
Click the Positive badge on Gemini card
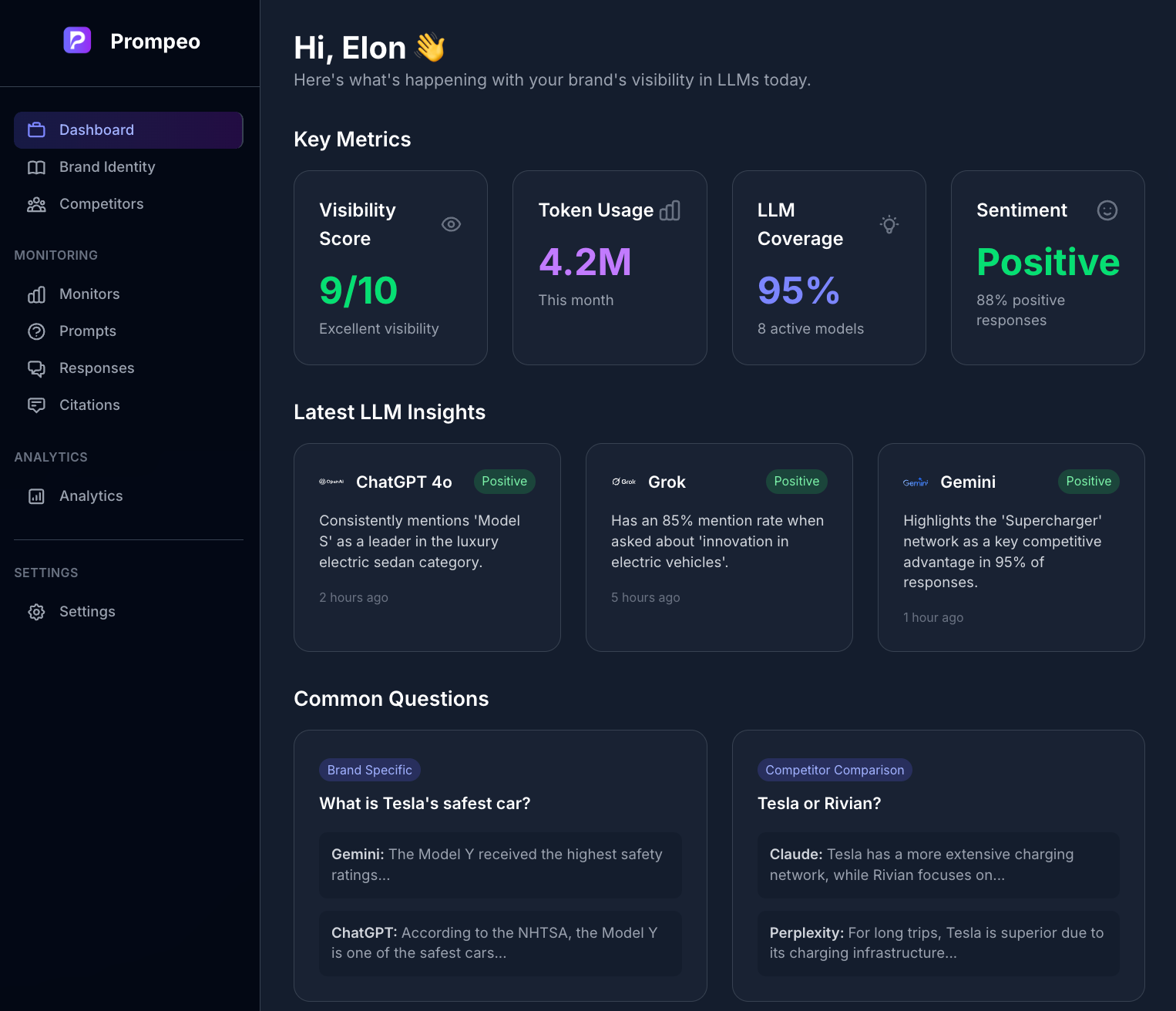[1089, 482]
